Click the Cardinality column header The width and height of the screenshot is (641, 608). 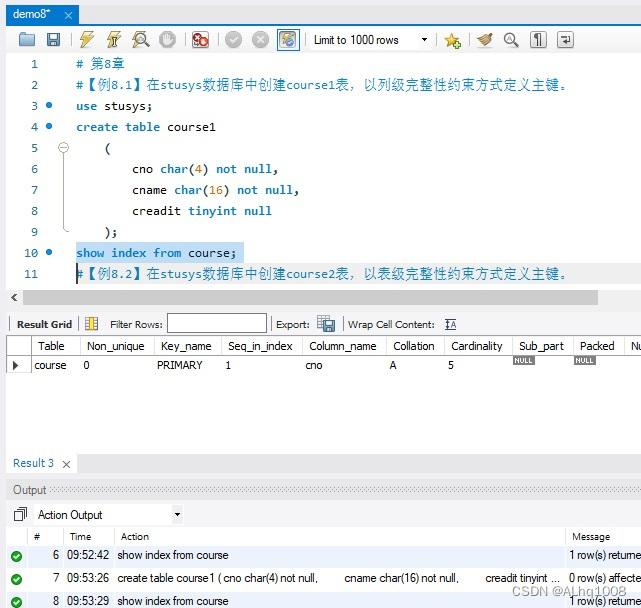pyautogui.click(x=478, y=346)
